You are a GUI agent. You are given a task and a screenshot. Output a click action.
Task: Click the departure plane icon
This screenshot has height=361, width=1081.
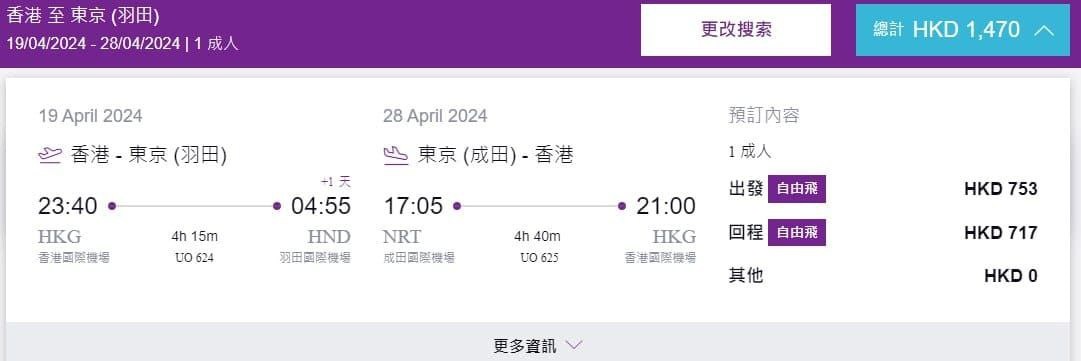[50, 155]
